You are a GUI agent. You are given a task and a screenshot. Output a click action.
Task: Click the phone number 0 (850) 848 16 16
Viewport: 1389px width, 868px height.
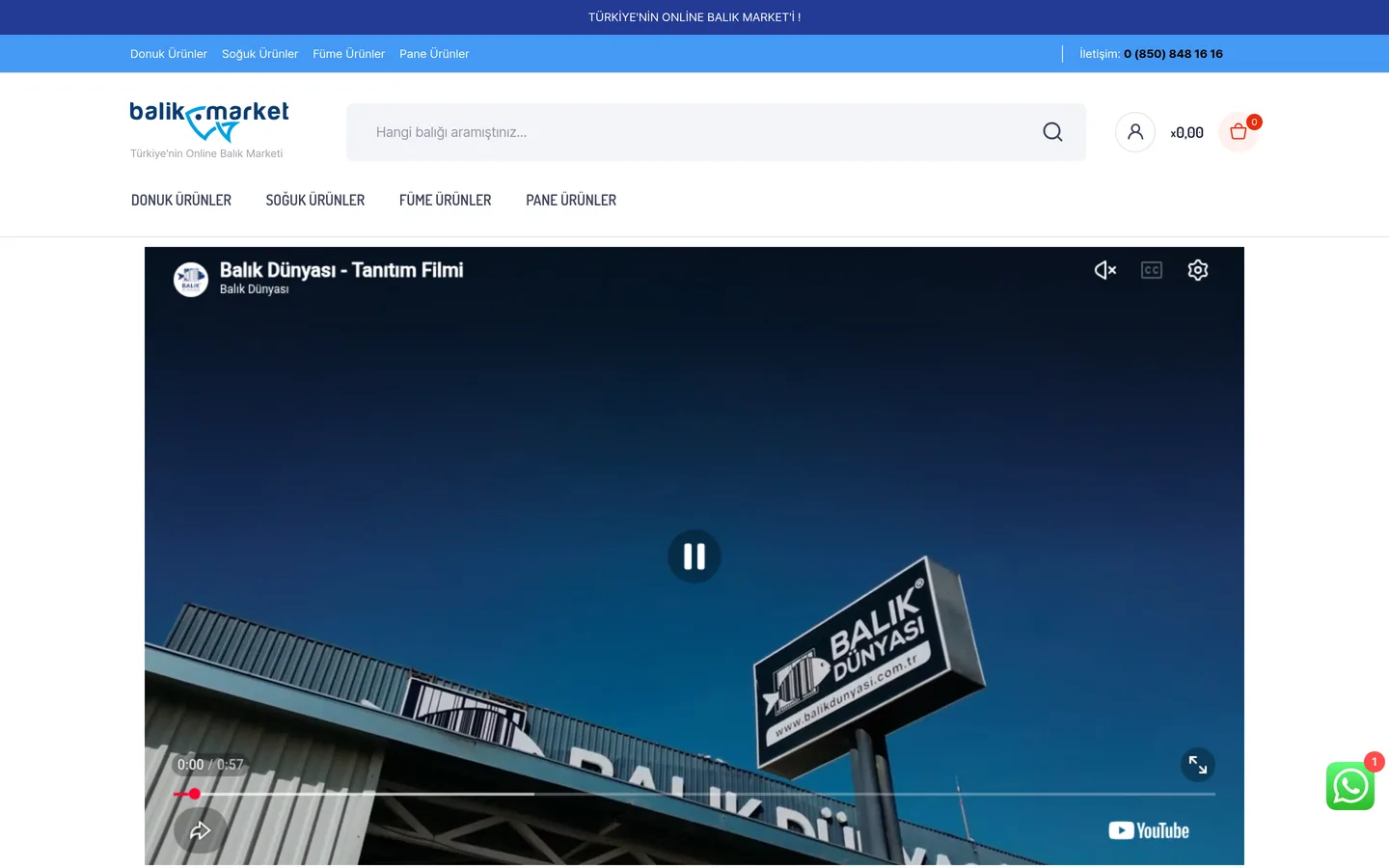(x=1173, y=54)
